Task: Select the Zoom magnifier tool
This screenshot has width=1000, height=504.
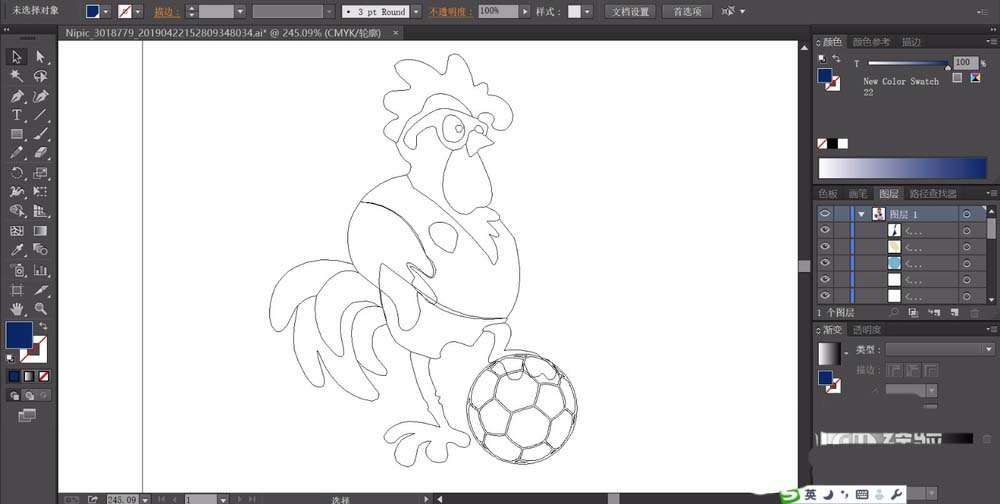Action: click(x=41, y=309)
